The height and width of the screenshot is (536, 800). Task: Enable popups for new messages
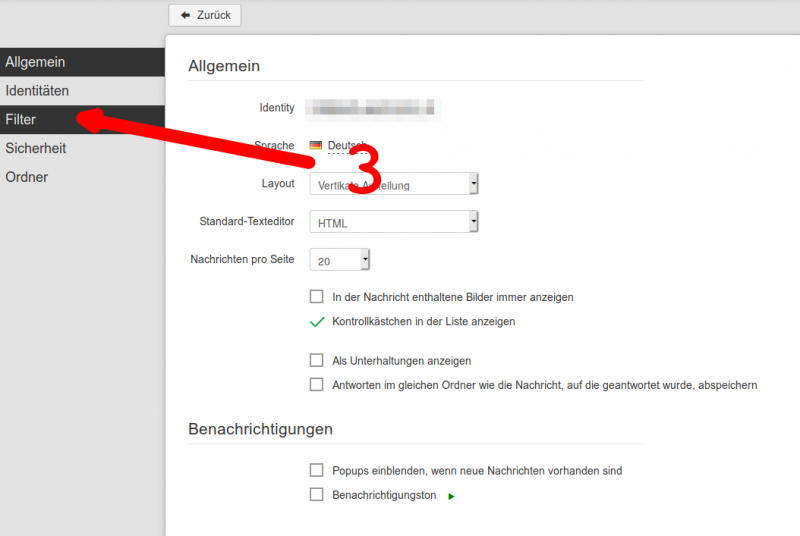317,470
